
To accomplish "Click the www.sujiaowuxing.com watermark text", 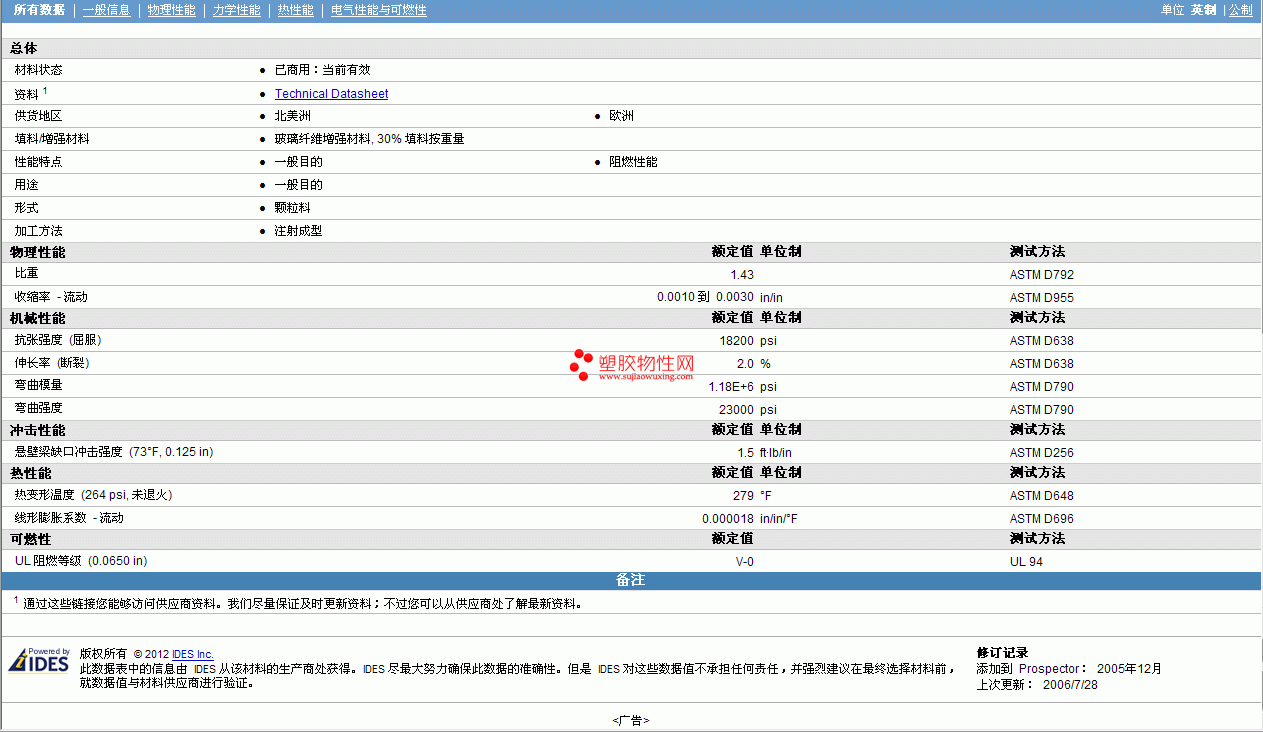I will click(x=646, y=377).
